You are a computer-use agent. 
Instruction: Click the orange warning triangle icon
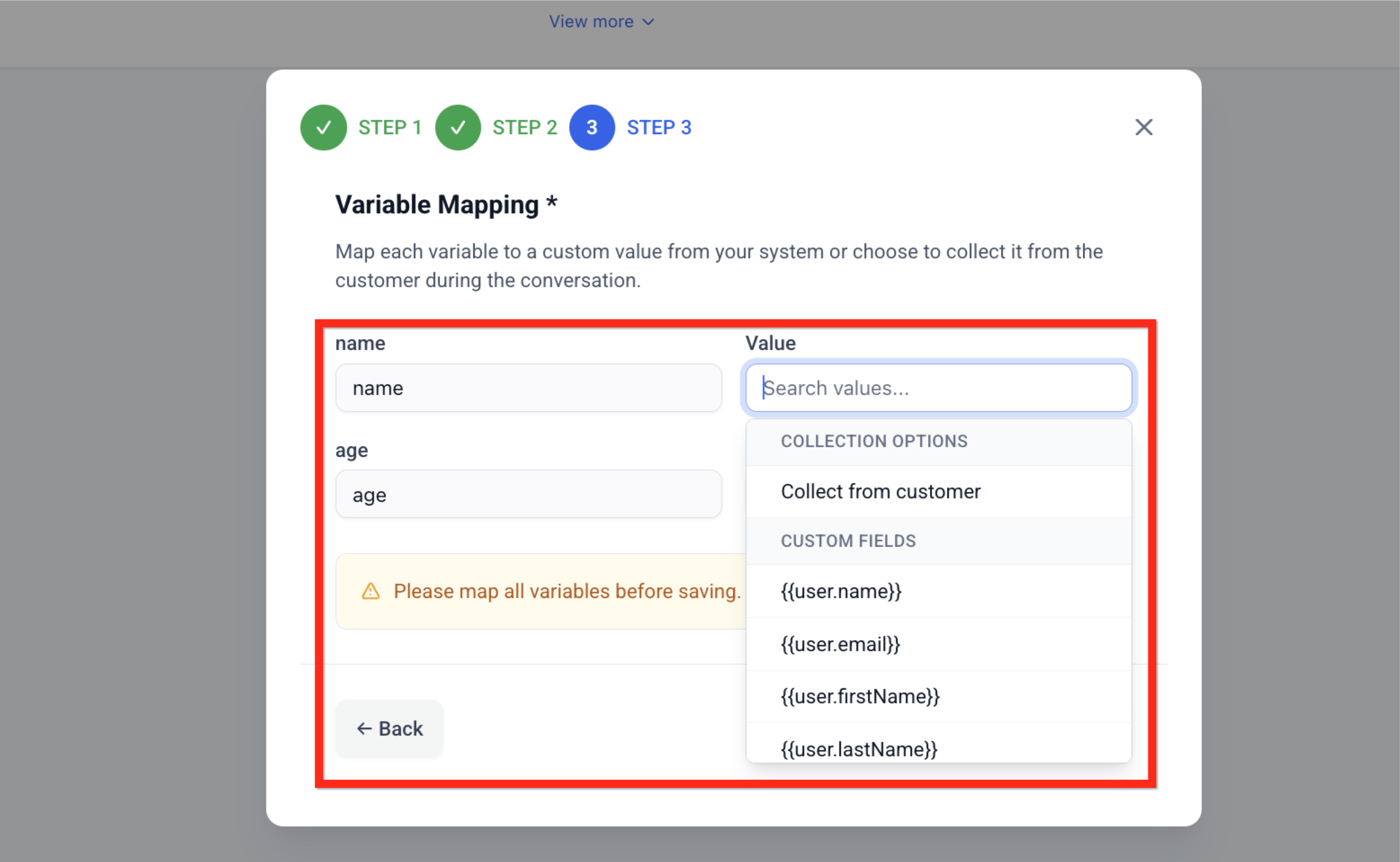(x=370, y=591)
